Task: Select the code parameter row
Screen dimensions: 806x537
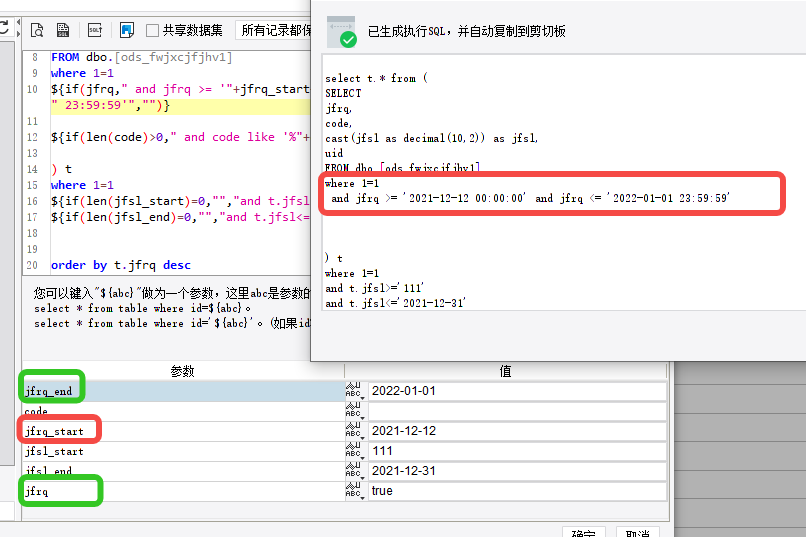Action: [x=184, y=411]
